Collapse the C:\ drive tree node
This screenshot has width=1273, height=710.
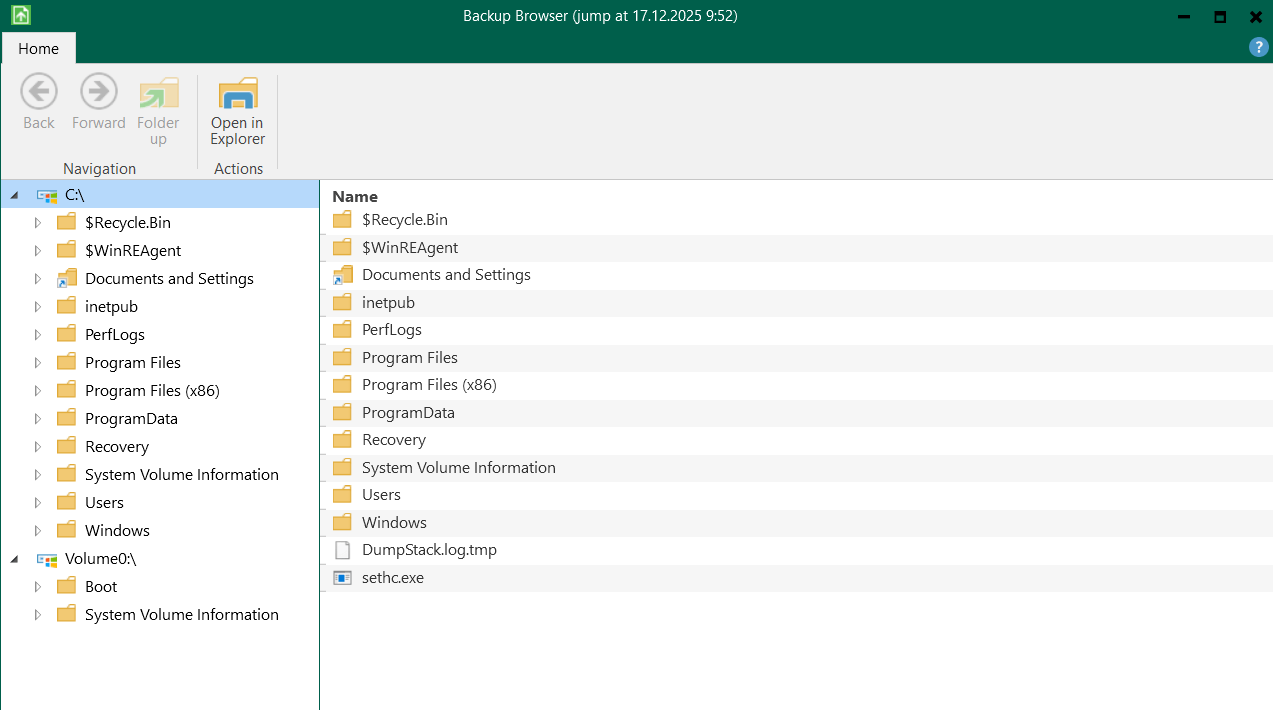click(x=14, y=195)
